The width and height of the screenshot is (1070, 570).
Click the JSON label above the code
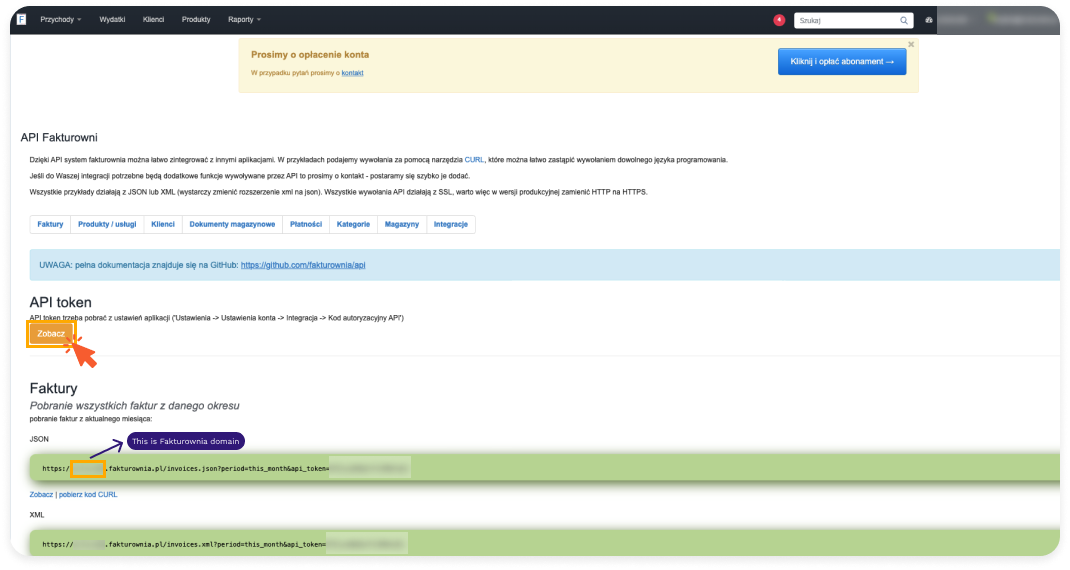click(39, 439)
